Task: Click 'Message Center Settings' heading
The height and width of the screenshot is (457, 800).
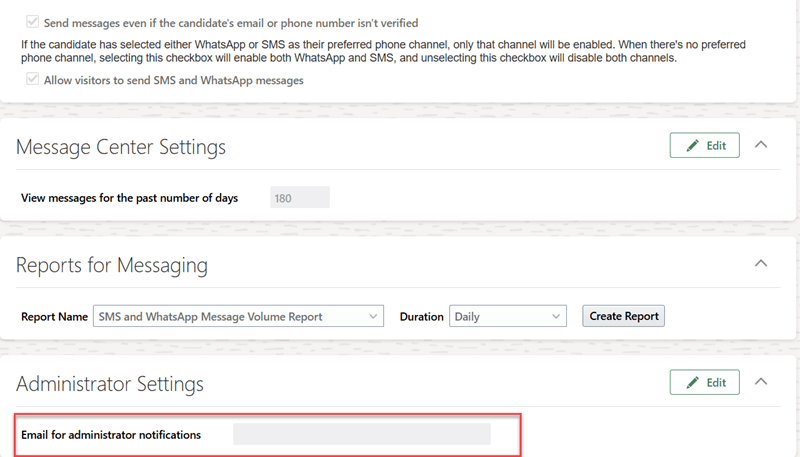Action: [121, 147]
